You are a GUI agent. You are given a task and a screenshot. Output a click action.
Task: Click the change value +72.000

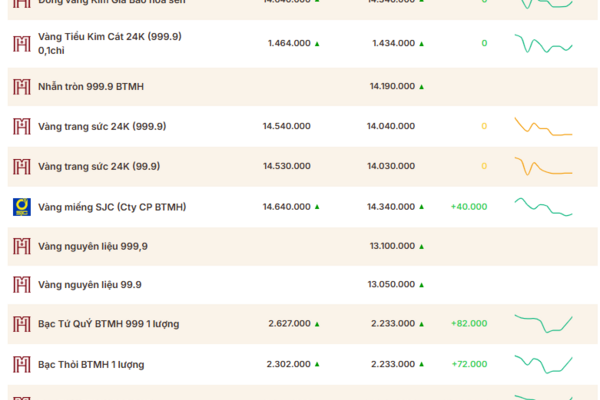[469, 364]
